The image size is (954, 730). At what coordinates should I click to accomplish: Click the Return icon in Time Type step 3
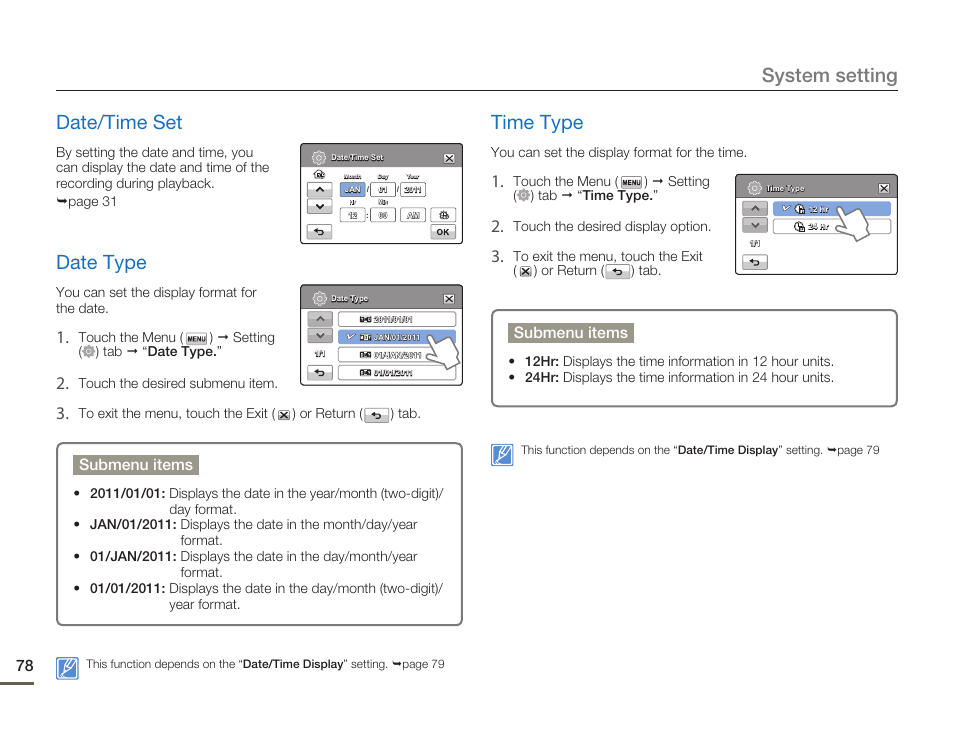click(x=618, y=271)
